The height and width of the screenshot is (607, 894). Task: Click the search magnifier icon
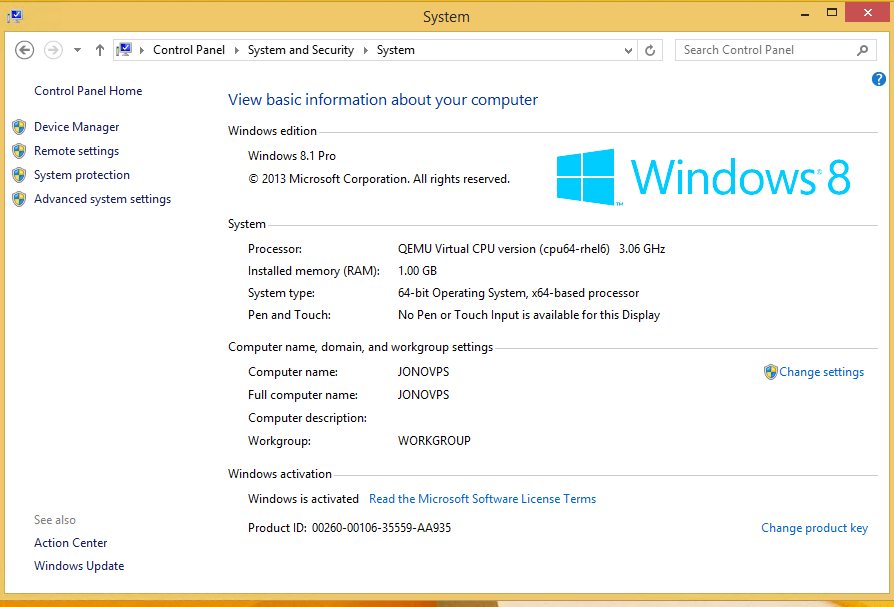(x=863, y=50)
